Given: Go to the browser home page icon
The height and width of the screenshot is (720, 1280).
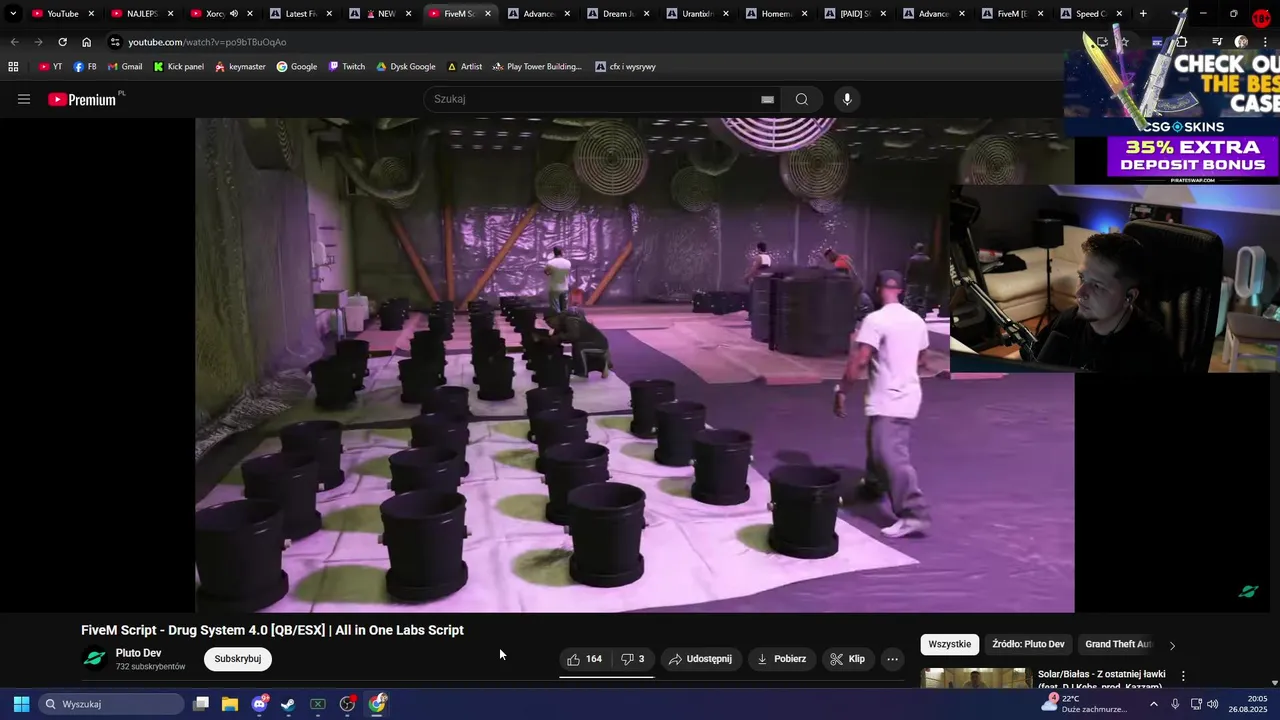Looking at the screenshot, I should point(86,42).
